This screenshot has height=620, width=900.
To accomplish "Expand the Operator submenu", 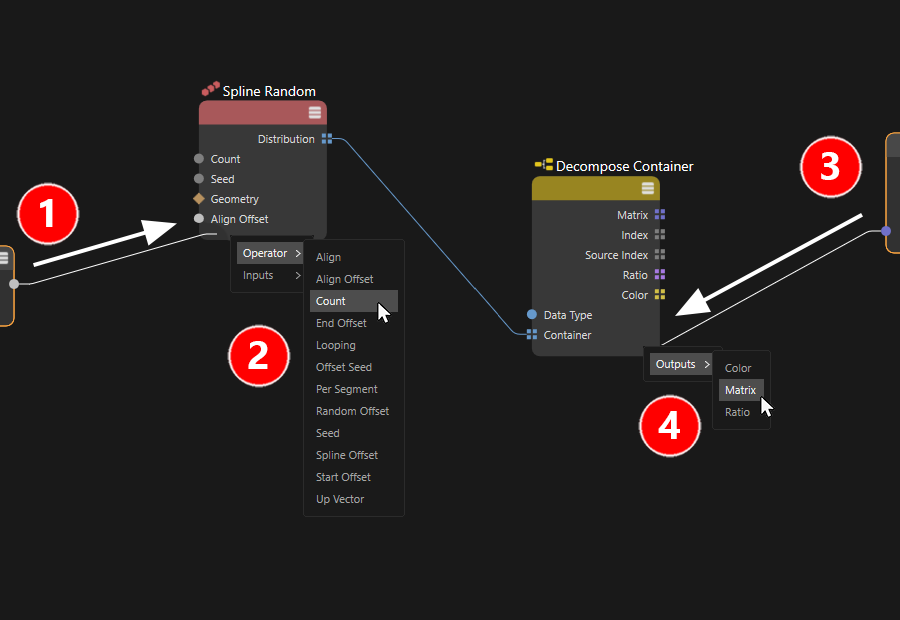I will pyautogui.click(x=270, y=253).
